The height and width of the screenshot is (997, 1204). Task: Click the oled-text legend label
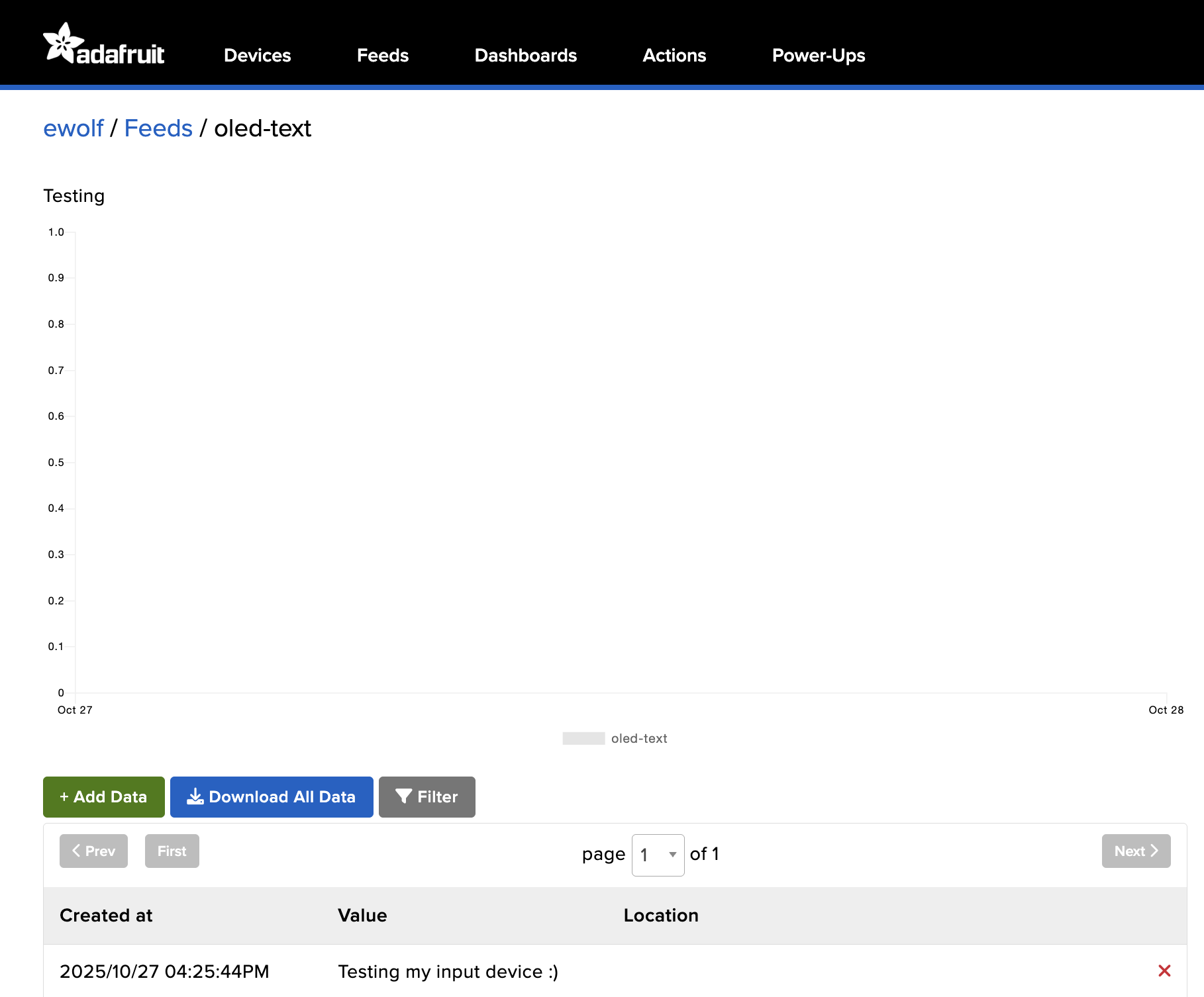coord(638,738)
